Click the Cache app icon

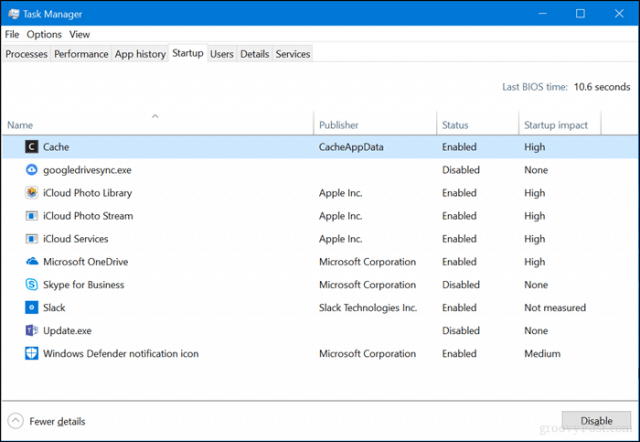pos(31,147)
